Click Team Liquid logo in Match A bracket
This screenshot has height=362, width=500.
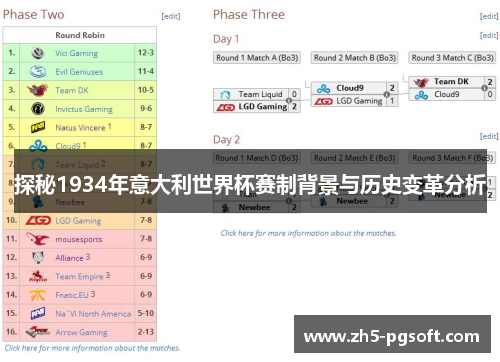[x=225, y=95]
